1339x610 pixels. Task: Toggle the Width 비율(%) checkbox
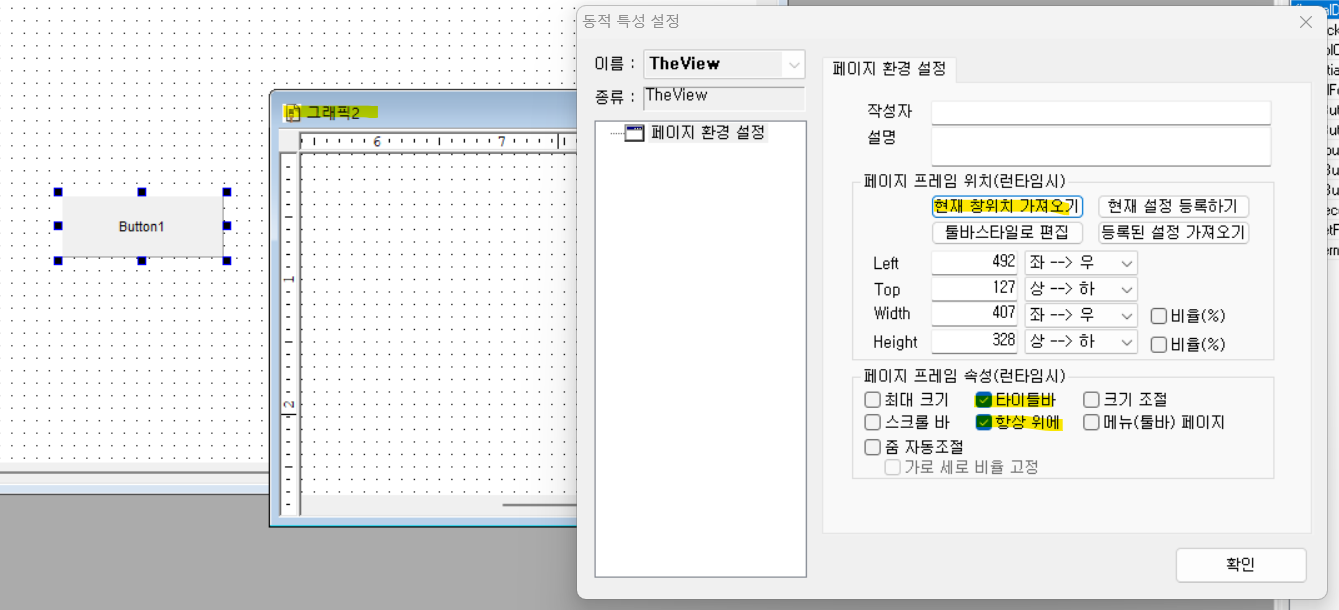pos(1159,316)
